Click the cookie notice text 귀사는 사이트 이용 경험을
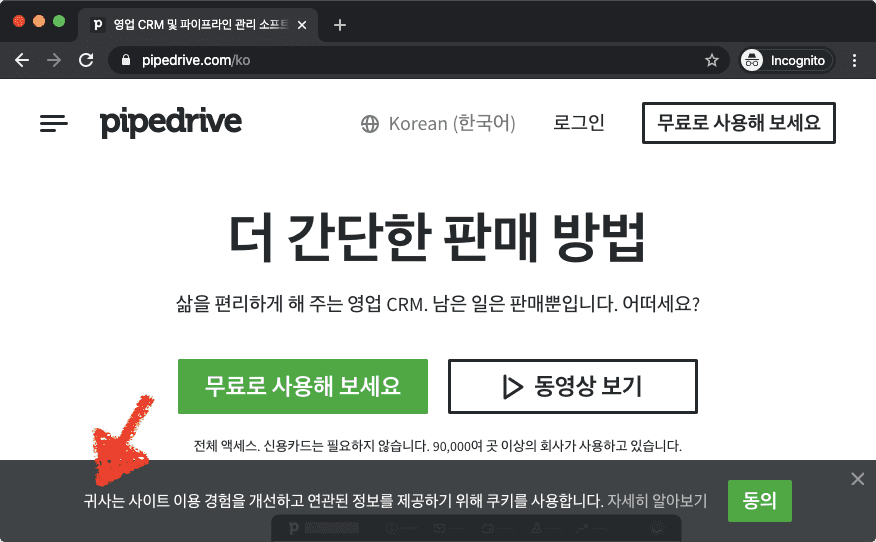Viewport: 876px width, 542px height. [344, 501]
